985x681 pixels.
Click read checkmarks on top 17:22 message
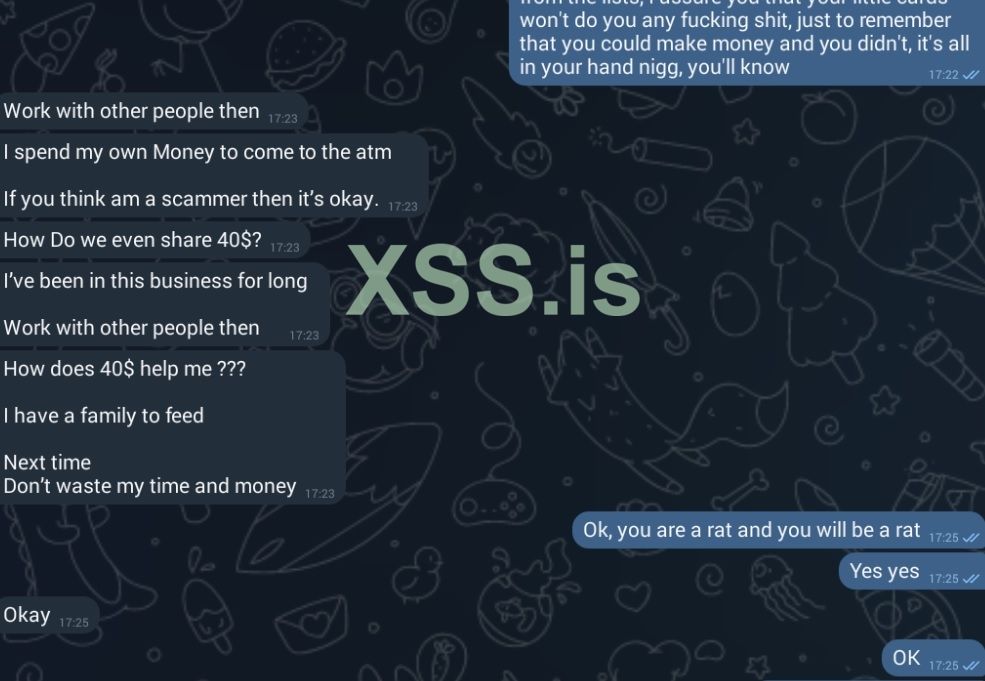(971, 75)
